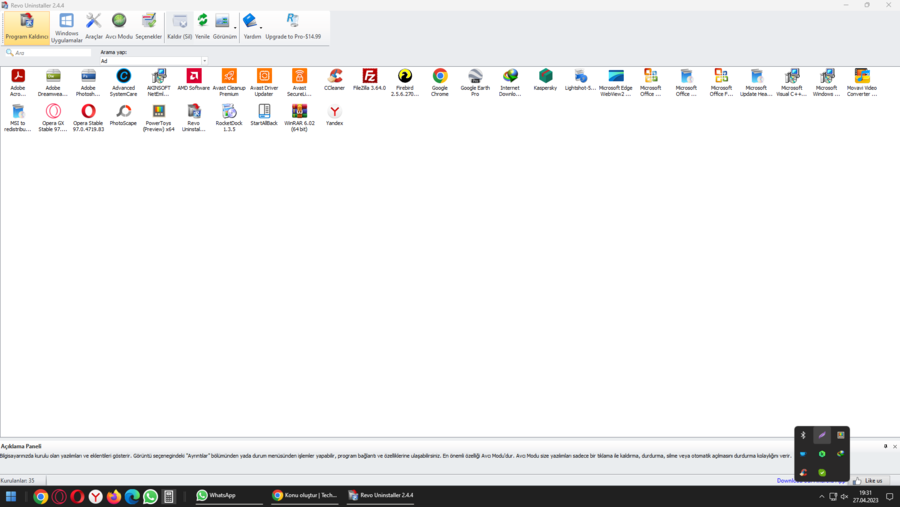Select FileZilla 3.64.0 icon
The height and width of the screenshot is (507, 900).
click(x=370, y=80)
